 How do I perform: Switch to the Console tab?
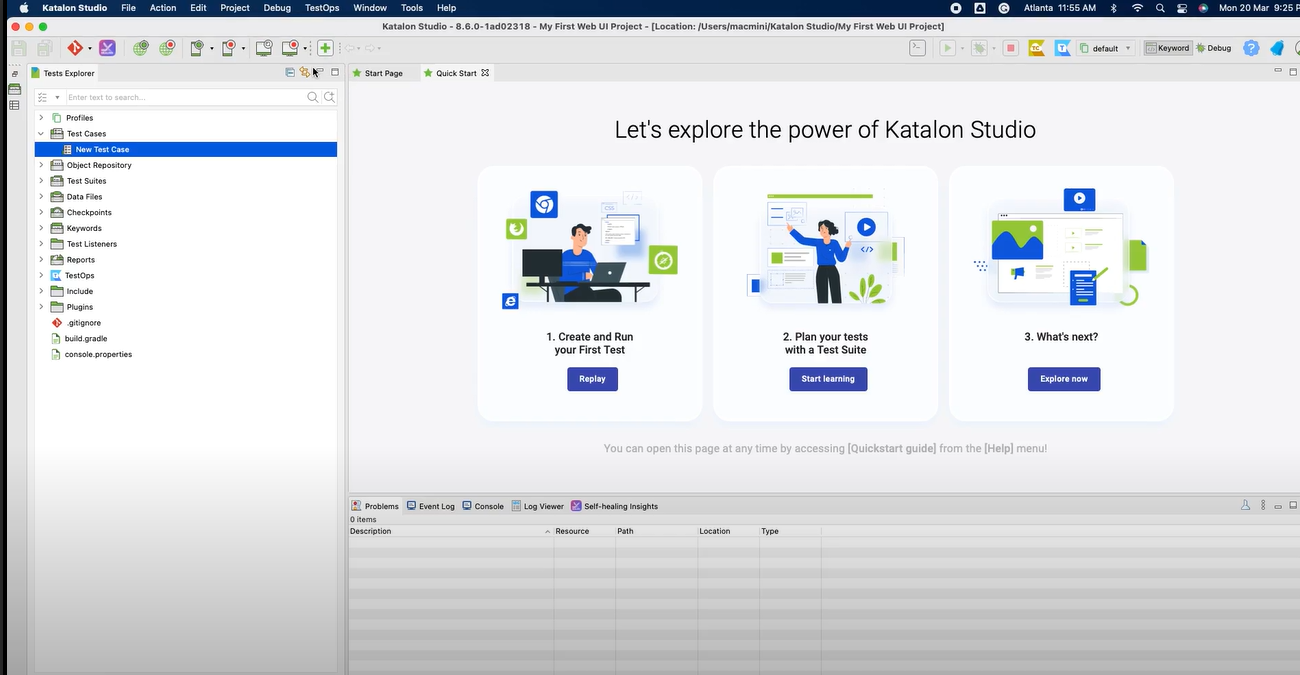(x=483, y=506)
